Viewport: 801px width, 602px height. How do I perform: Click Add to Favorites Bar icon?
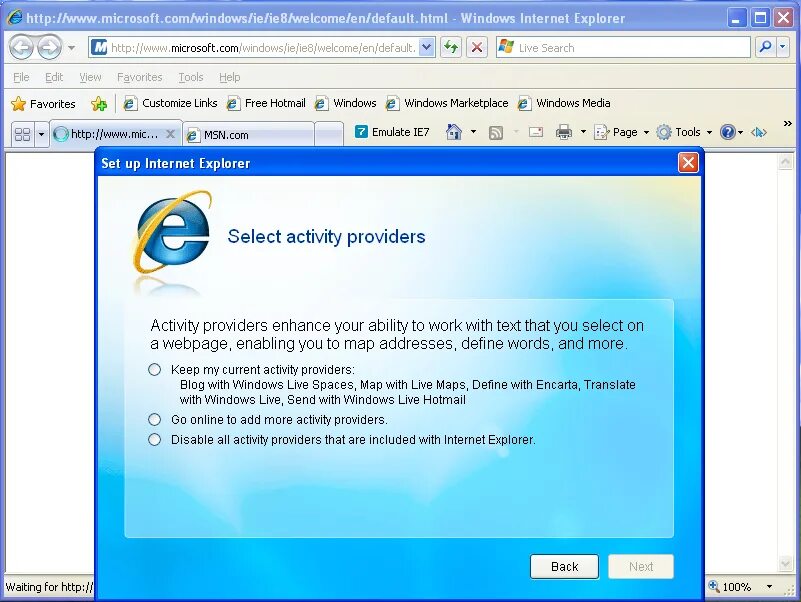(99, 104)
